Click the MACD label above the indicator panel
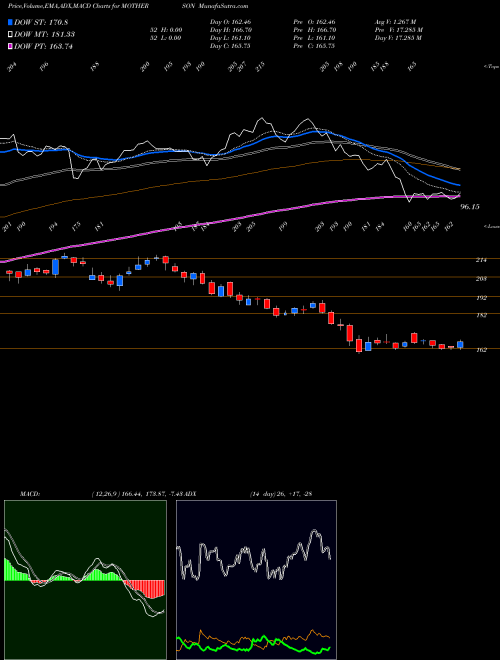The image size is (500, 660). click(29, 494)
